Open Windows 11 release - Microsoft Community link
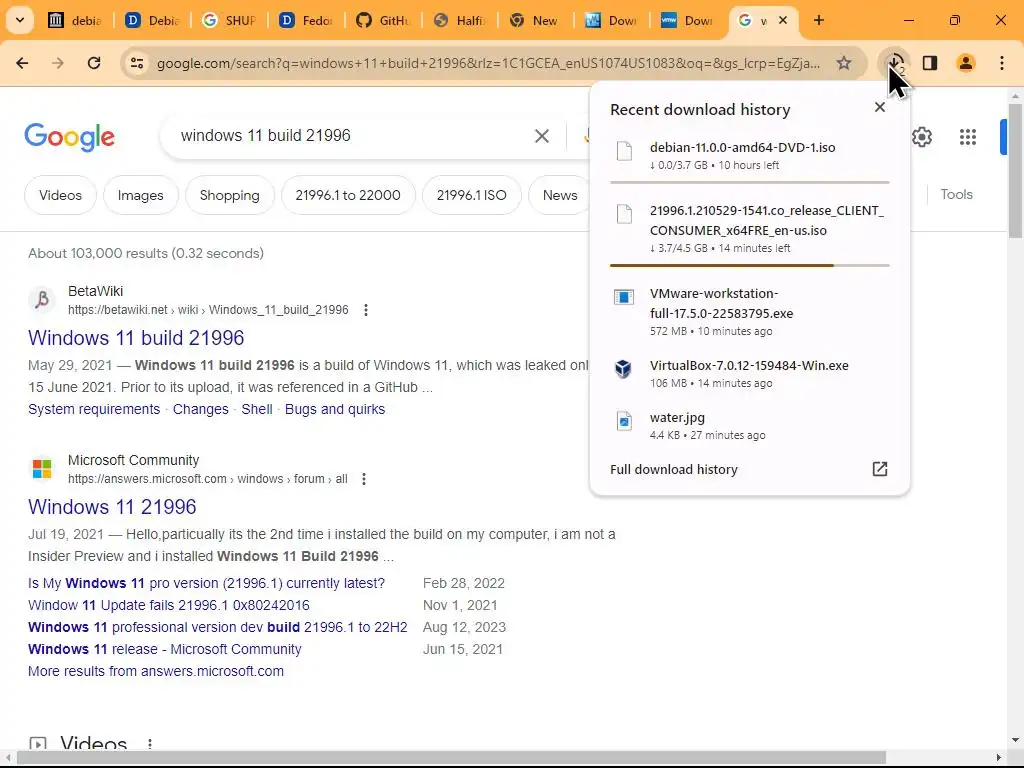Screen dimensions: 1024x768 point(165,650)
